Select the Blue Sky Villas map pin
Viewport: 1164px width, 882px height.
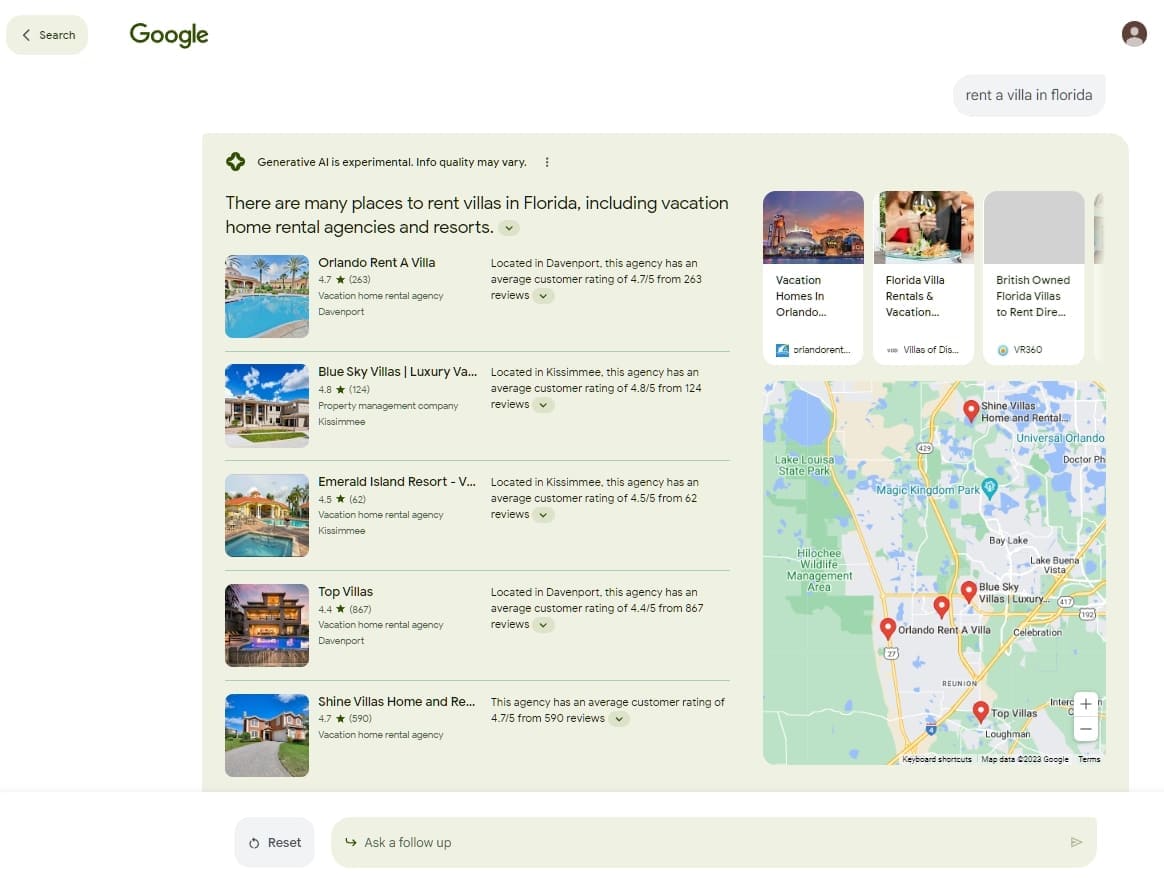pos(968,591)
